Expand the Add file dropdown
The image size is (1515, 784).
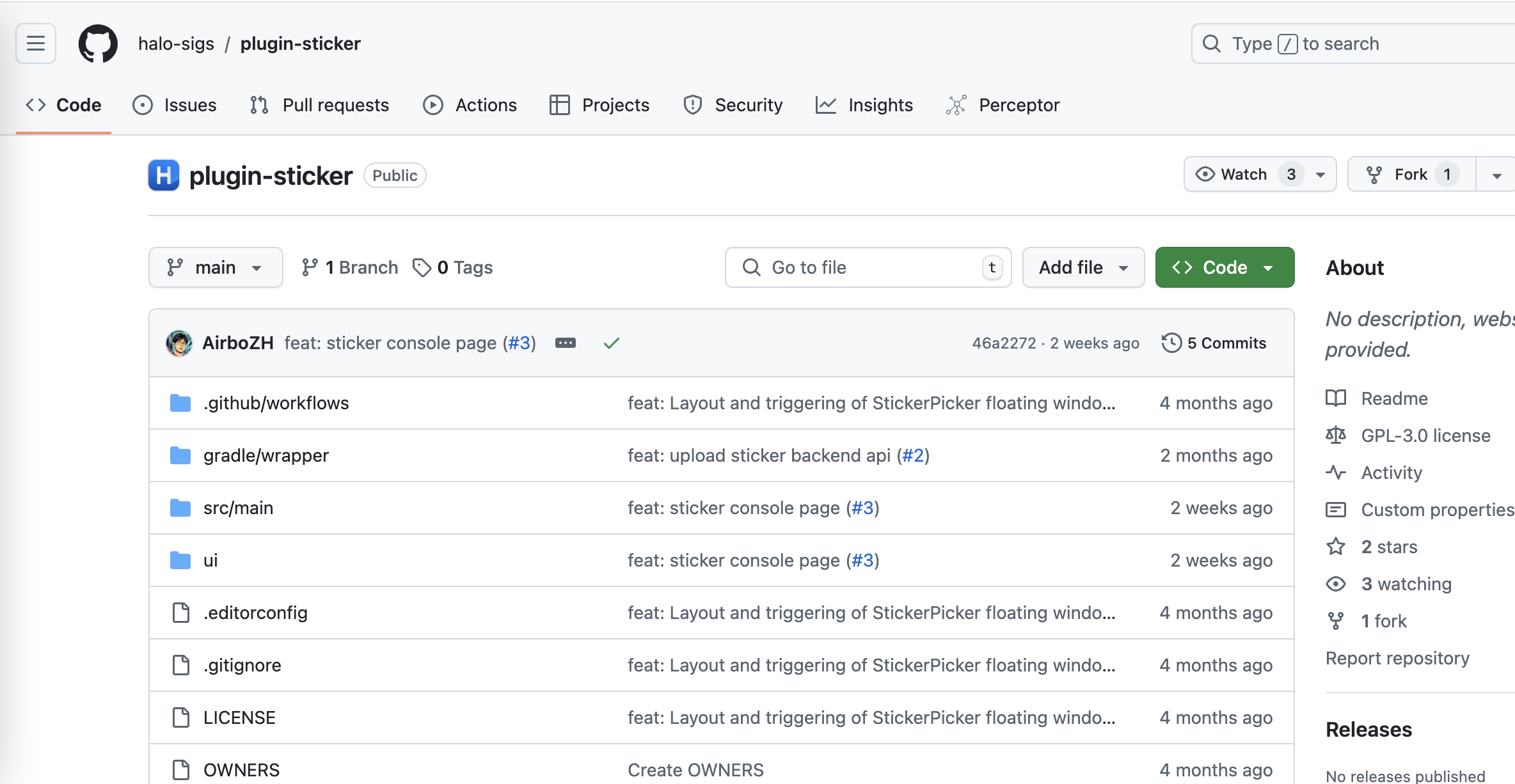1083,267
